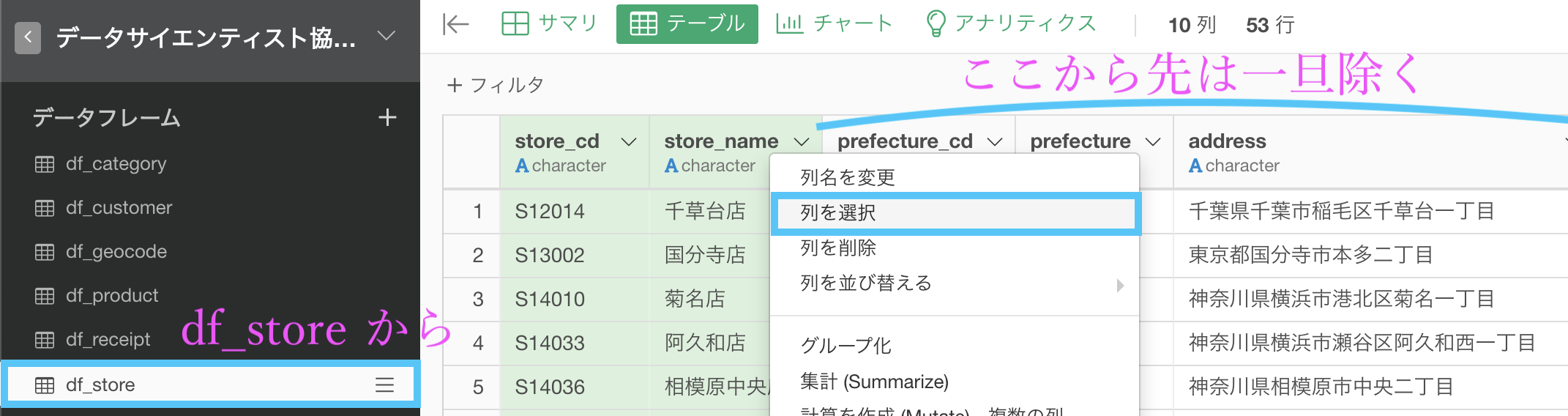Image resolution: width=1568 pixels, height=416 pixels.
Task: Click the lightbulb アナリティクス icon
Action: [936, 23]
